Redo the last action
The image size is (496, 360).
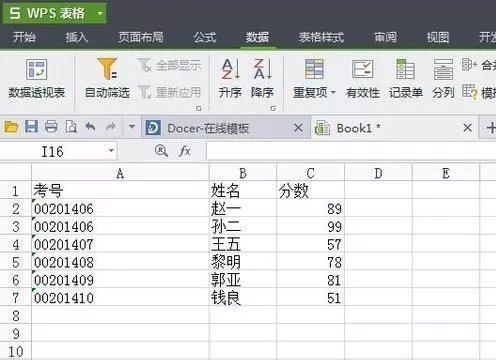pos(111,127)
